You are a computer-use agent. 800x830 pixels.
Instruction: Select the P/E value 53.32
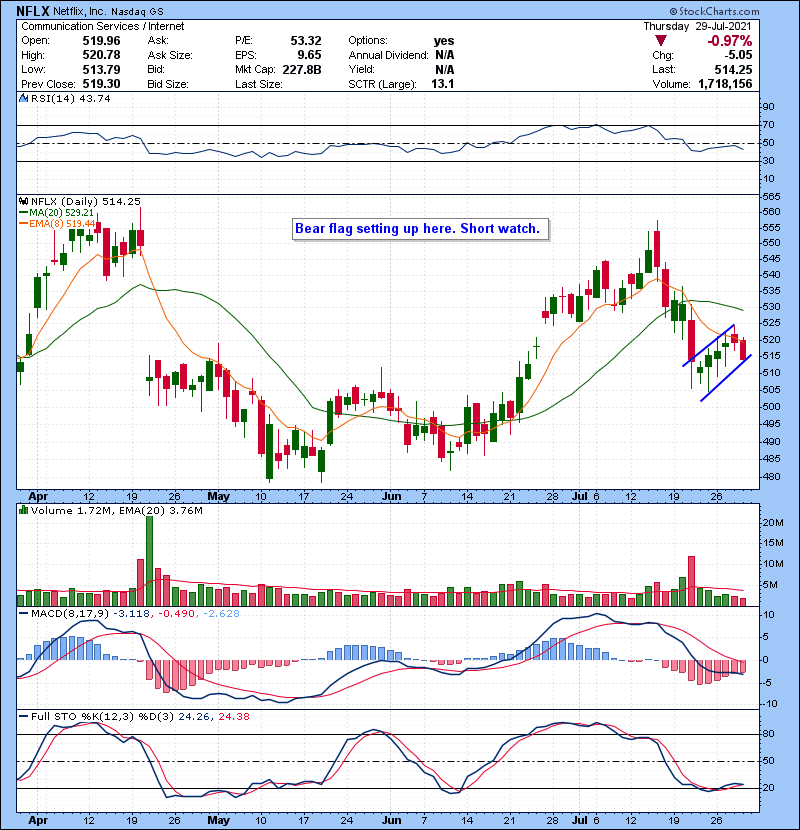point(305,41)
